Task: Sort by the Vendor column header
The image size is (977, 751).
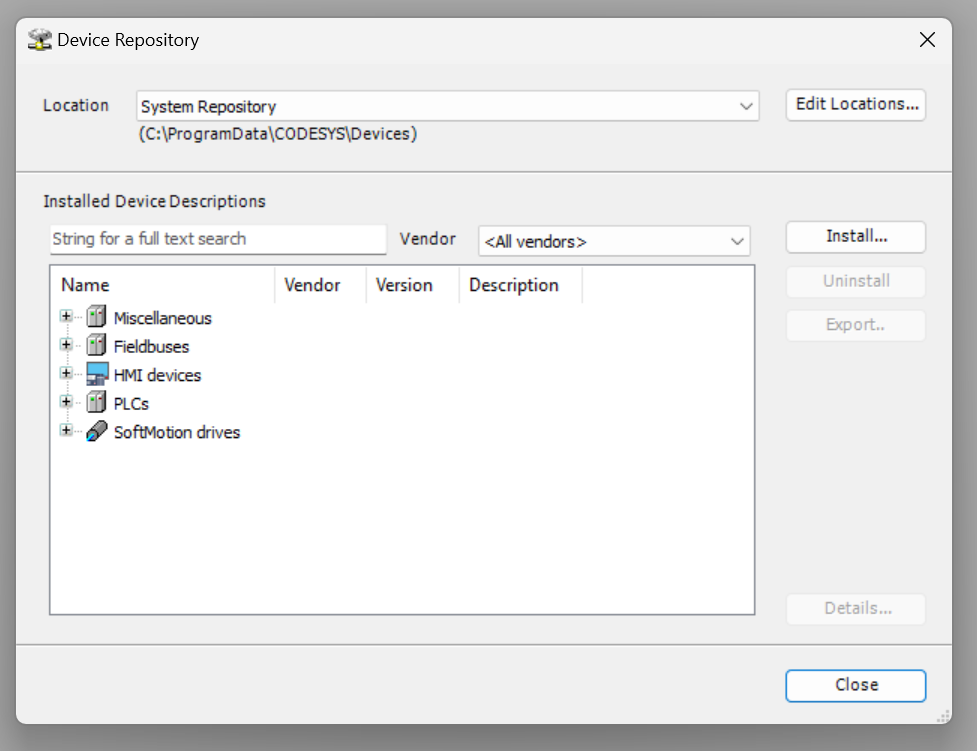Action: (x=320, y=285)
